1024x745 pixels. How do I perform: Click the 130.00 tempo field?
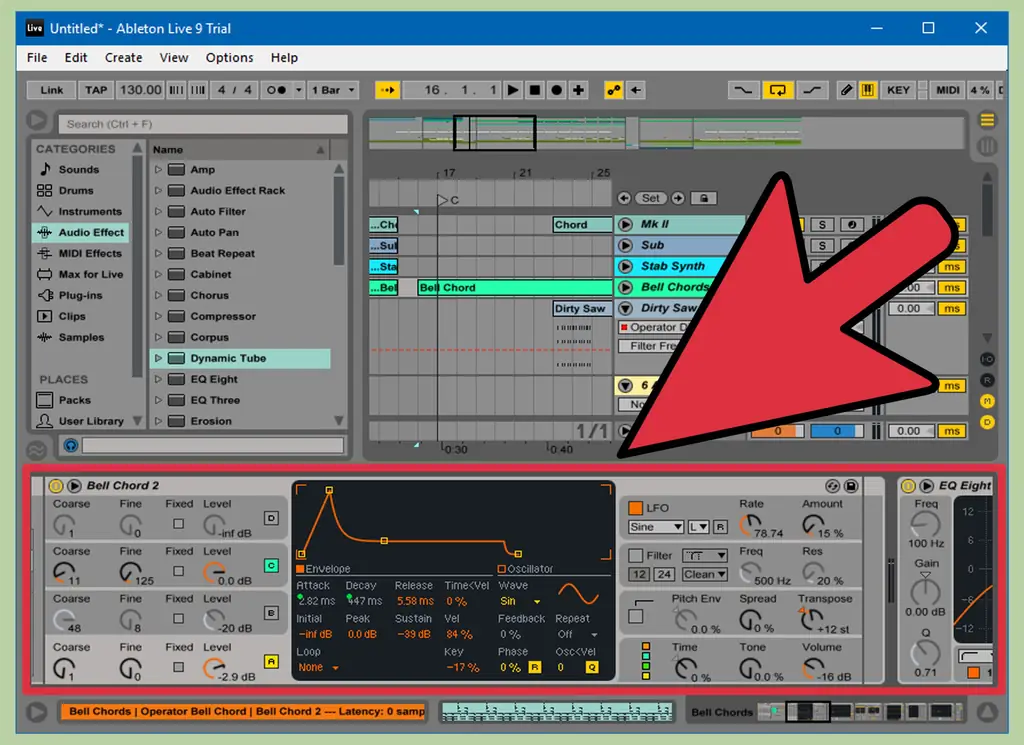[x=140, y=90]
